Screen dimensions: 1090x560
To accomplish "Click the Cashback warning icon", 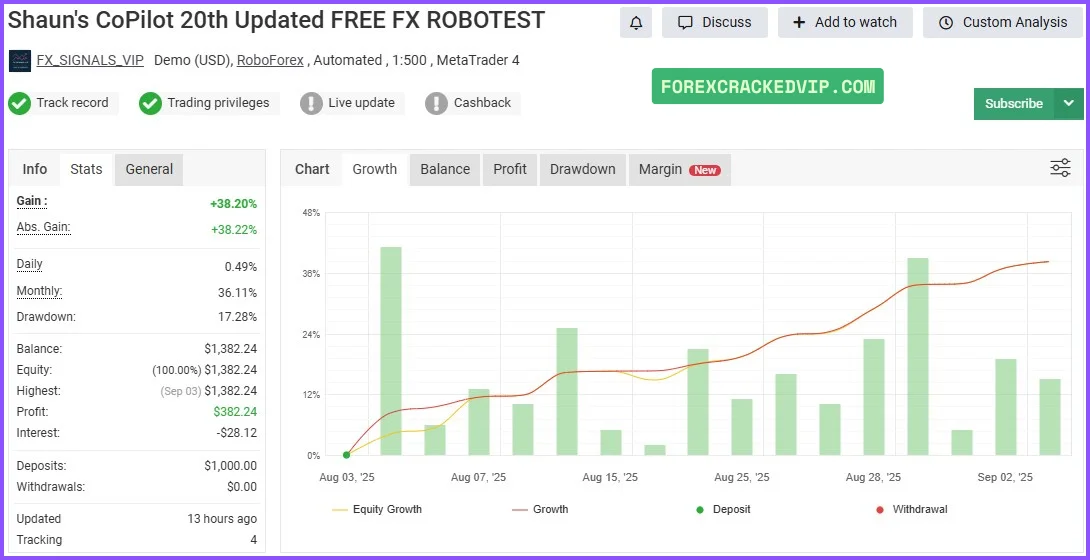I will (436, 103).
